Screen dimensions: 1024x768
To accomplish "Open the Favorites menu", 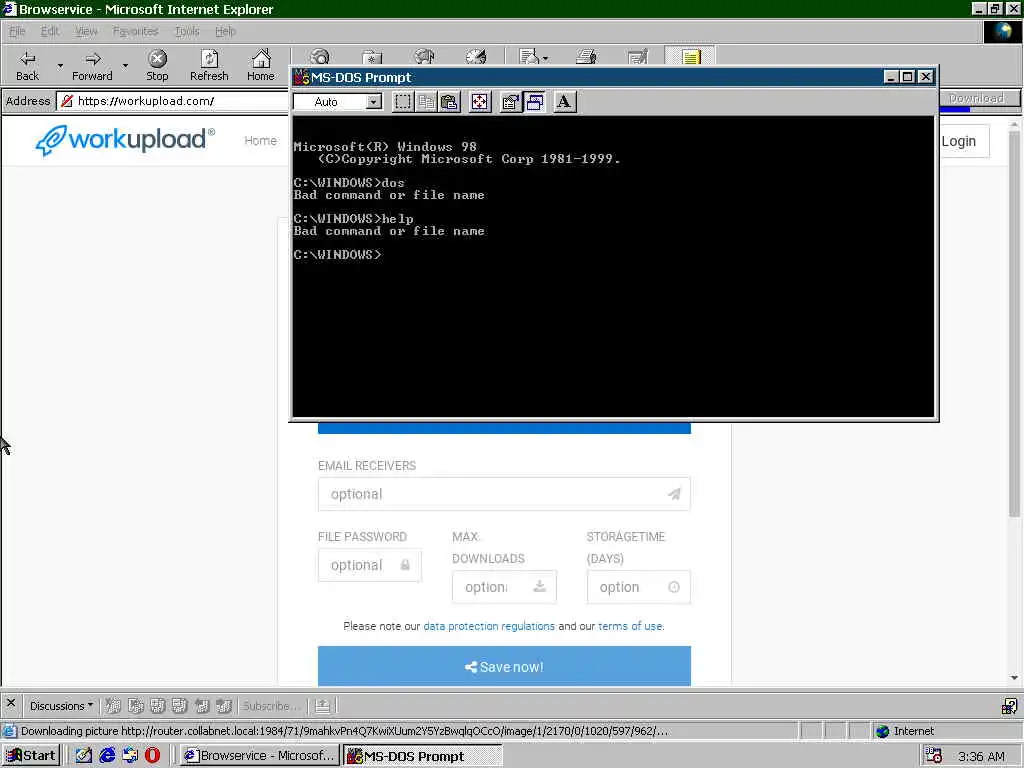I will tap(135, 31).
